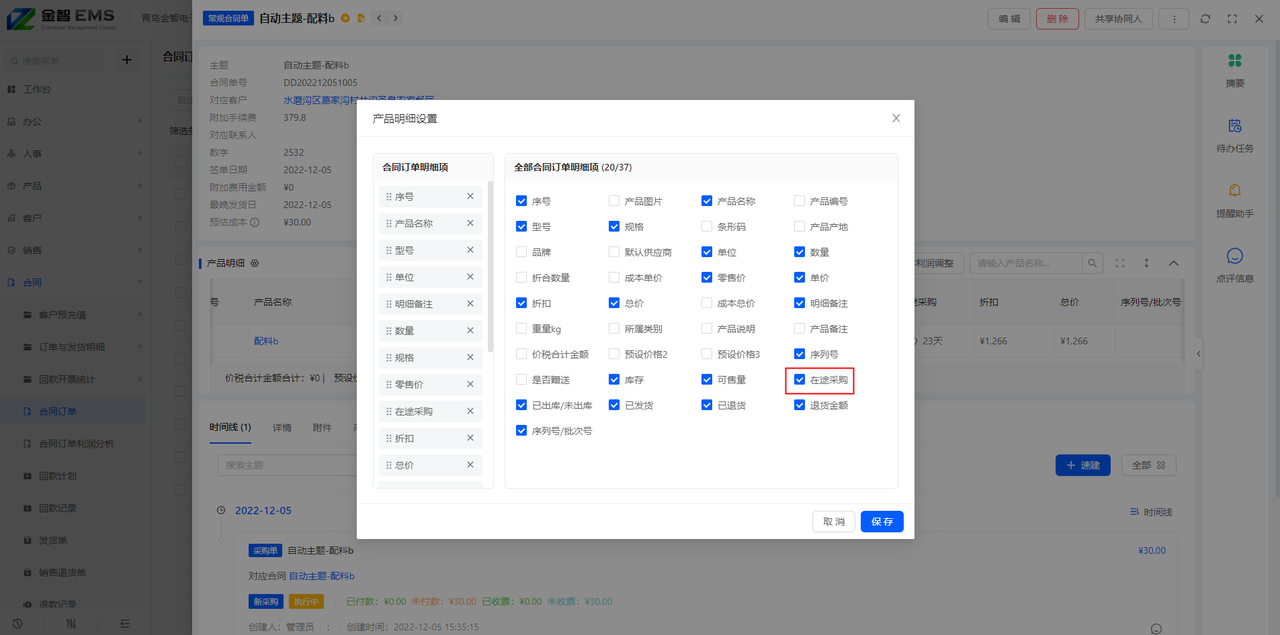Uncheck the 库存 checkbox
Screen dimensions: 1280x635
[614, 380]
